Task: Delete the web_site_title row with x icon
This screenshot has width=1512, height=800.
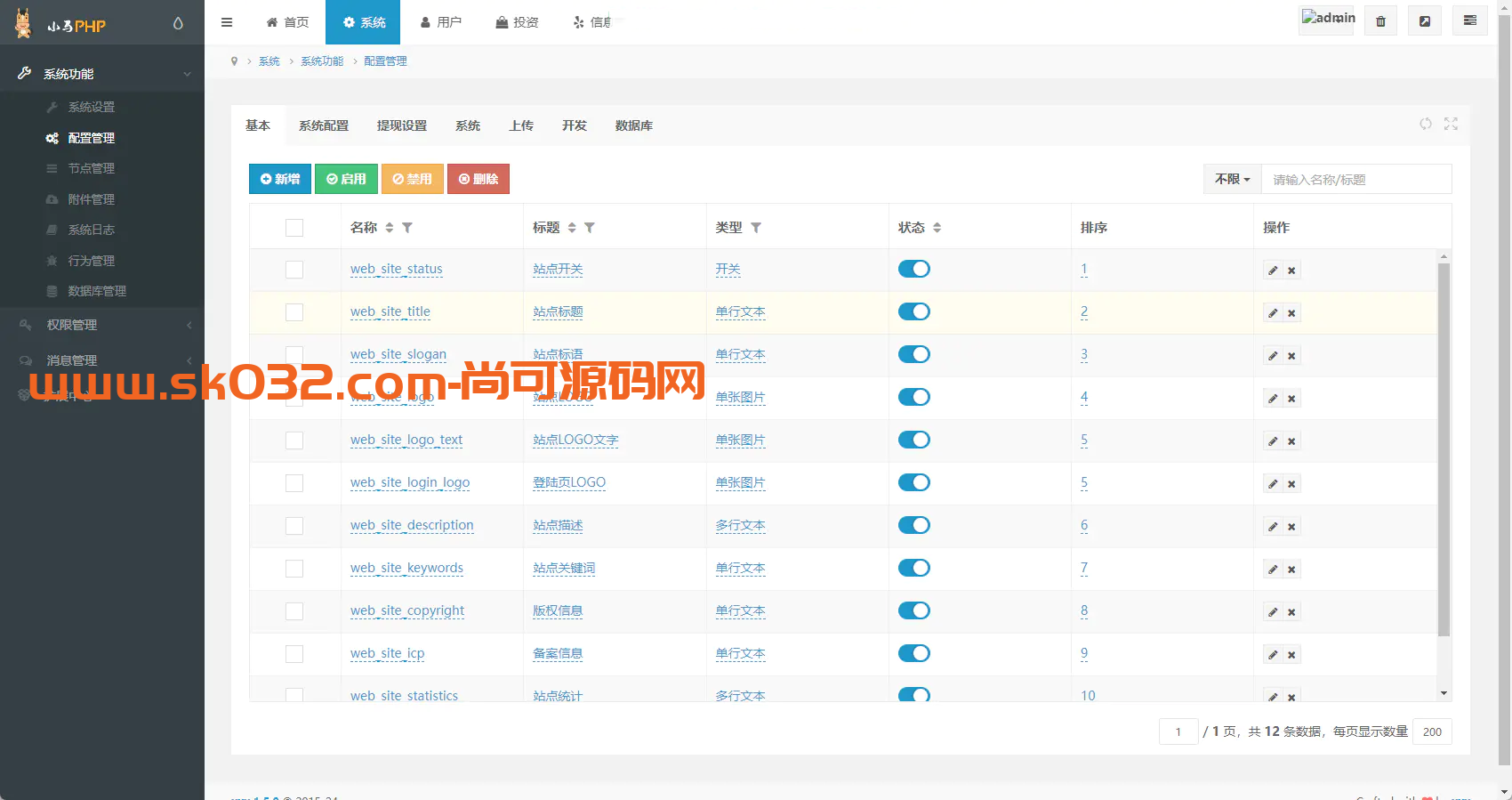Action: pos(1291,313)
